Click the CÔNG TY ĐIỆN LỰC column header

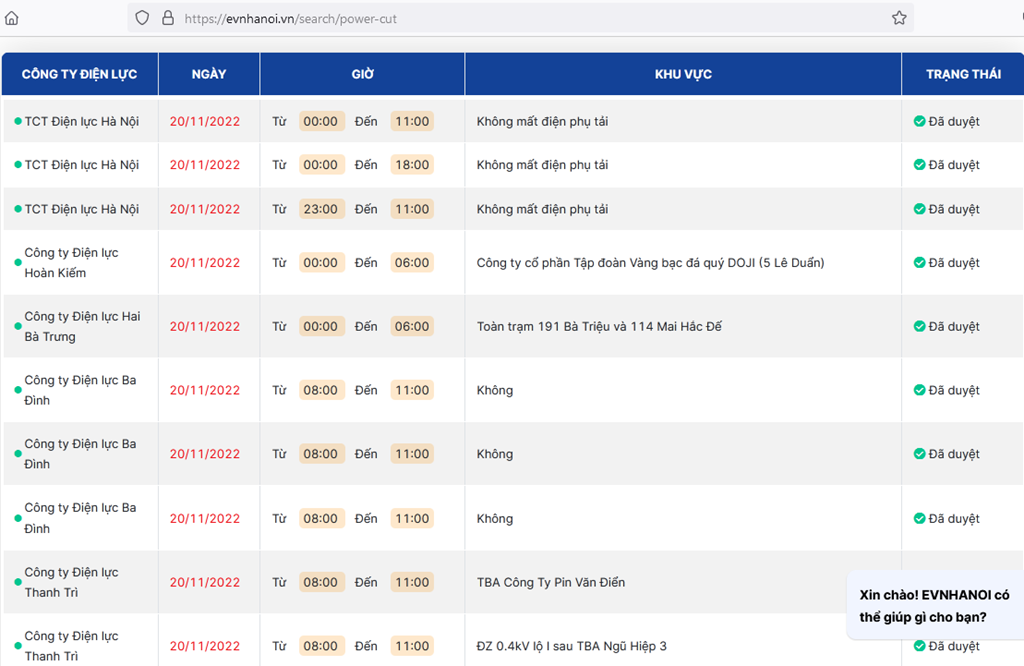click(80, 74)
